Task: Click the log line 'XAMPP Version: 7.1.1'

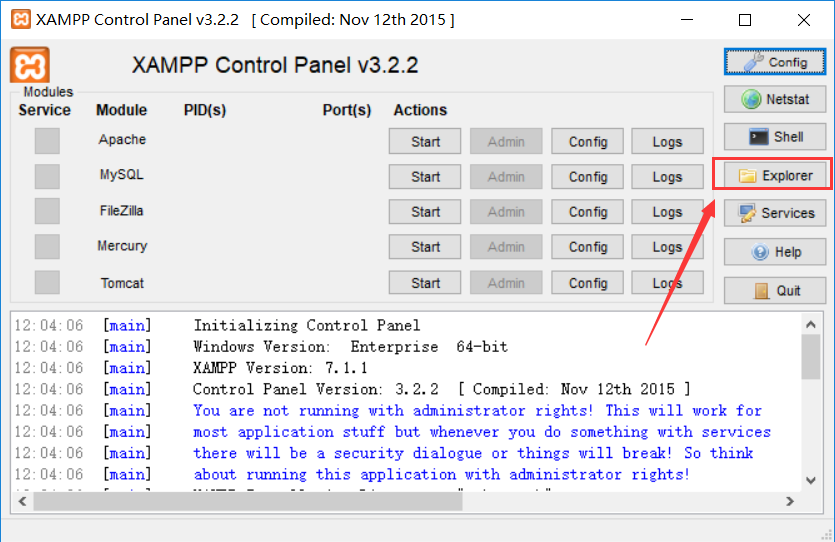Action: [280, 368]
